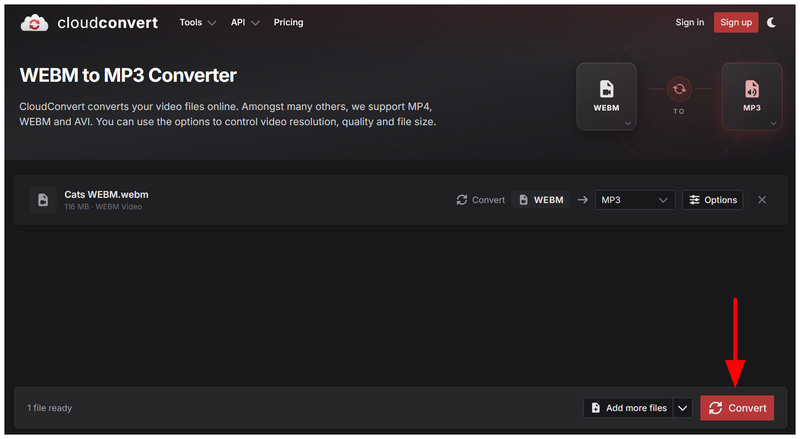
Task: Open conversion Options for the file
Action: point(713,200)
